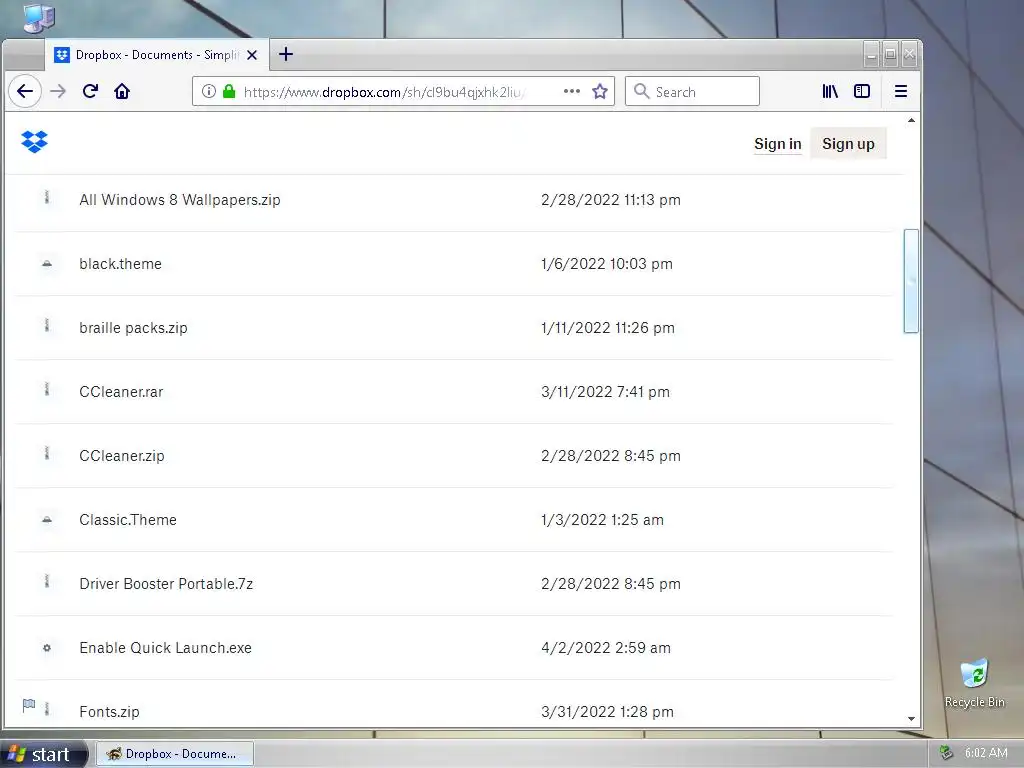Click the Dropbox logo
1024x768 pixels.
35,141
